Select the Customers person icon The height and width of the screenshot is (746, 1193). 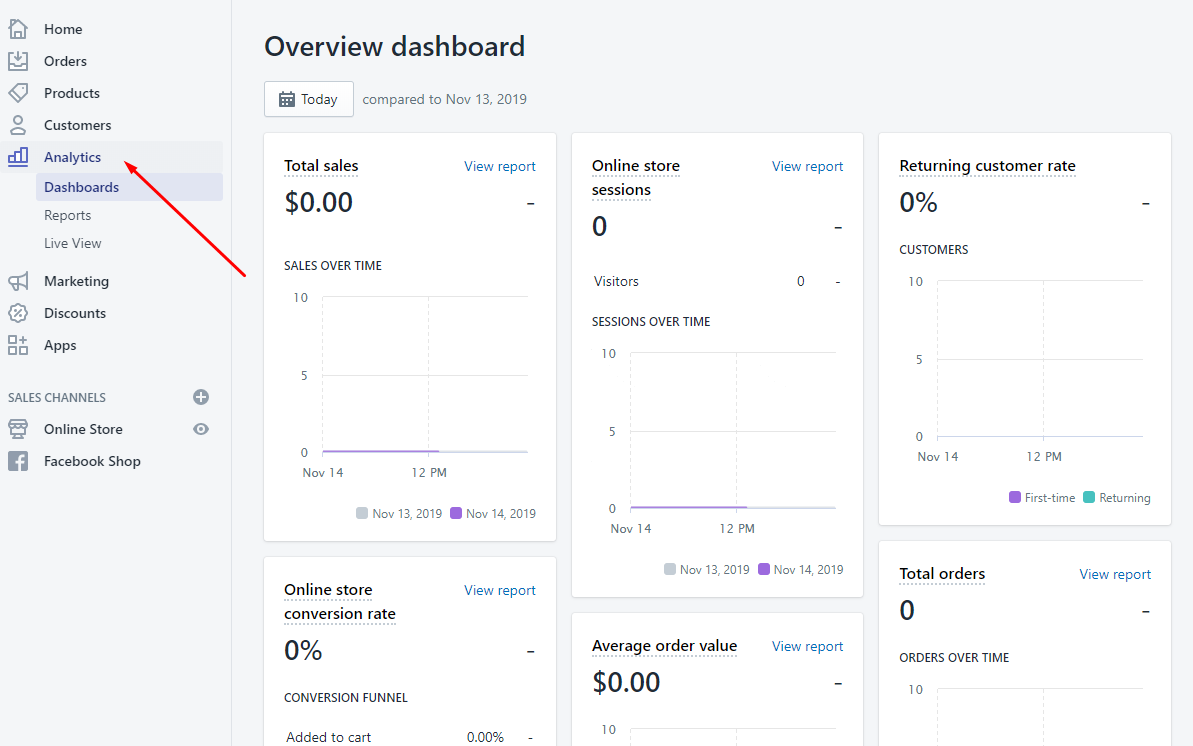(x=18, y=125)
